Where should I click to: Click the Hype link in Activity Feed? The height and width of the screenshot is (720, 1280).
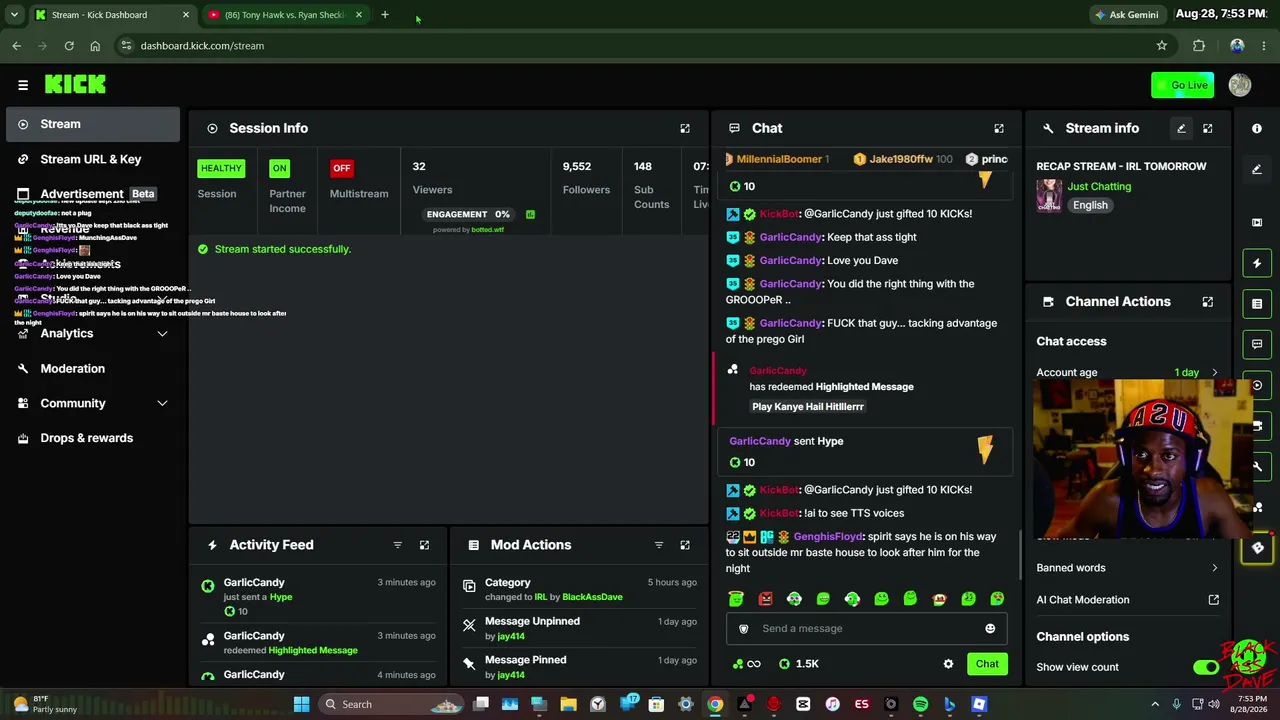(281, 597)
